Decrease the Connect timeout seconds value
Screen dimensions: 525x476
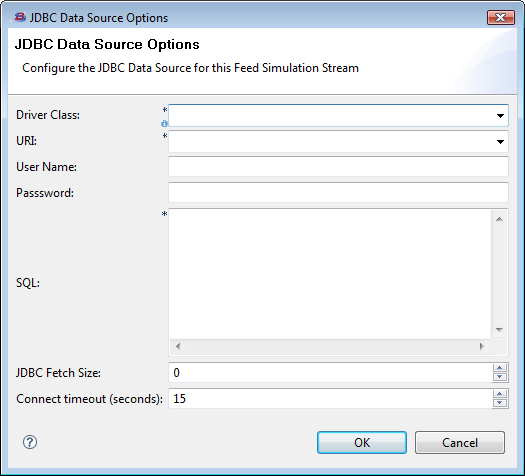[x=500, y=403]
